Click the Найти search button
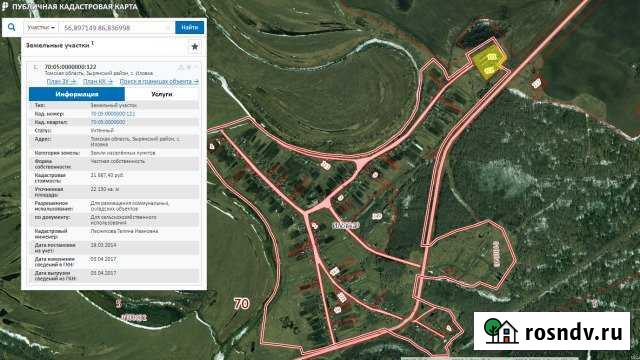Screen dimensions: 640x360 coord(189,27)
